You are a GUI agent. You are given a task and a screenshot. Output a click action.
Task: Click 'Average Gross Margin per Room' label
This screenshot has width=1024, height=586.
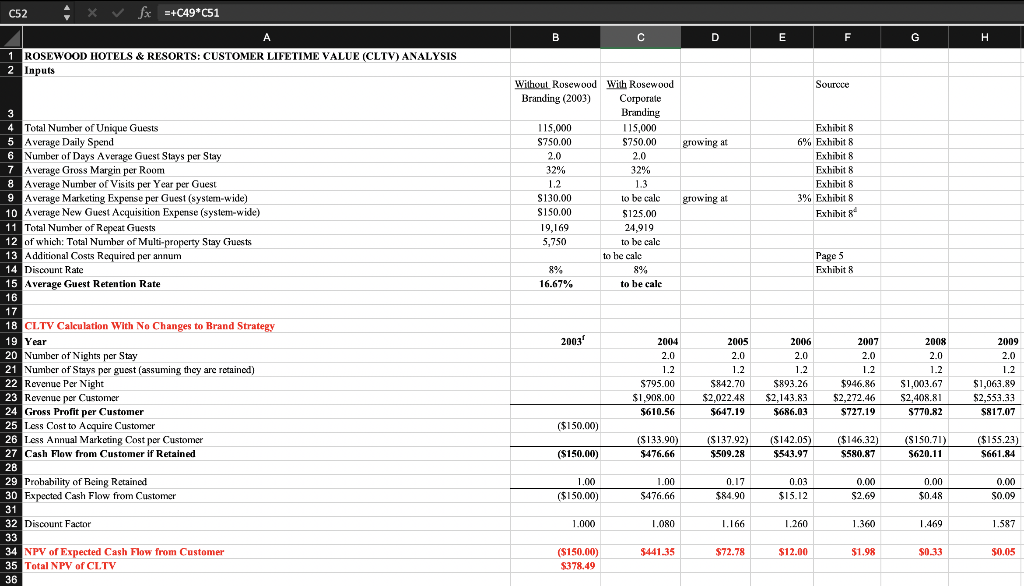point(95,170)
